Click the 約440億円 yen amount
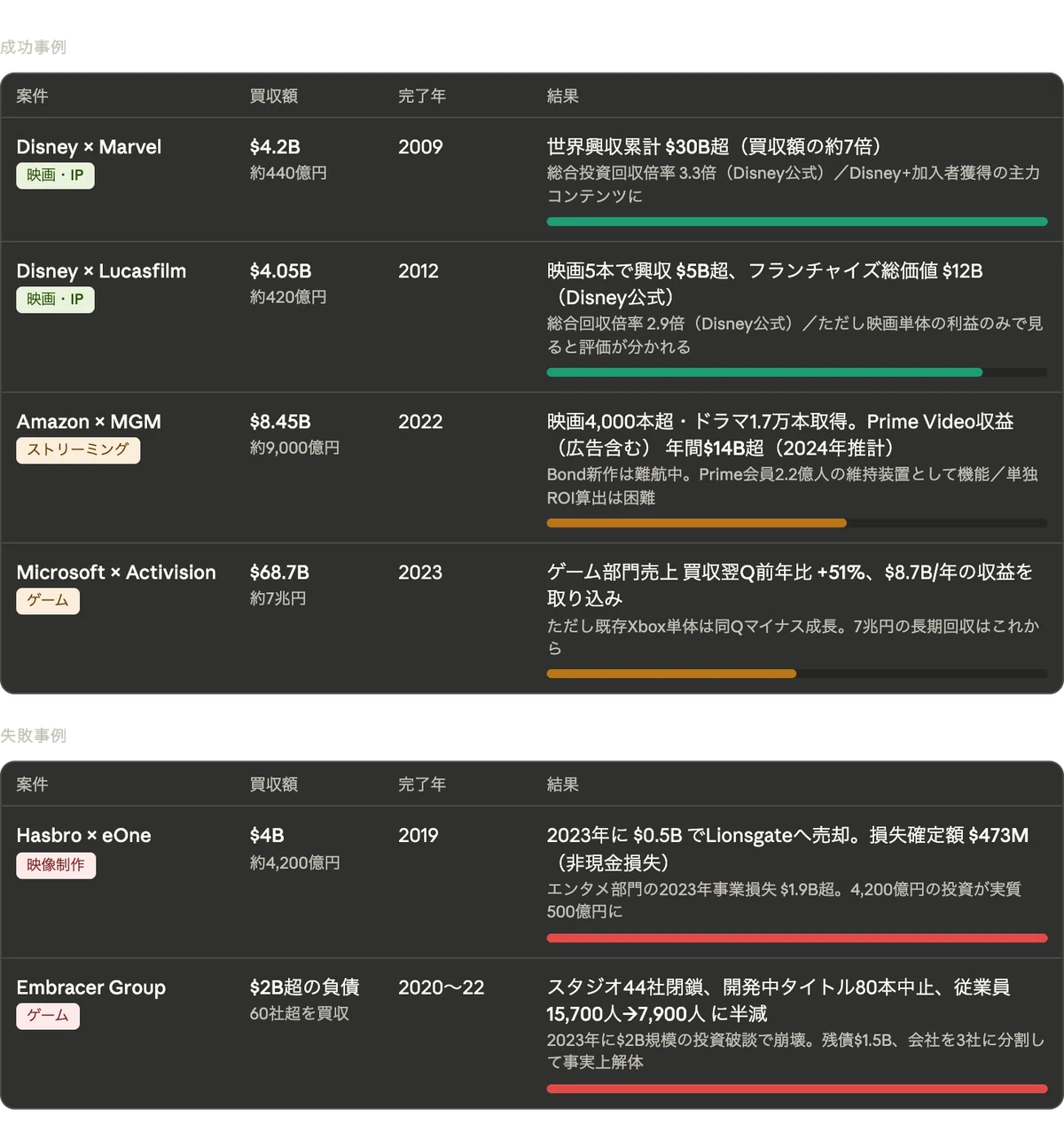1064x1139 pixels. click(288, 174)
